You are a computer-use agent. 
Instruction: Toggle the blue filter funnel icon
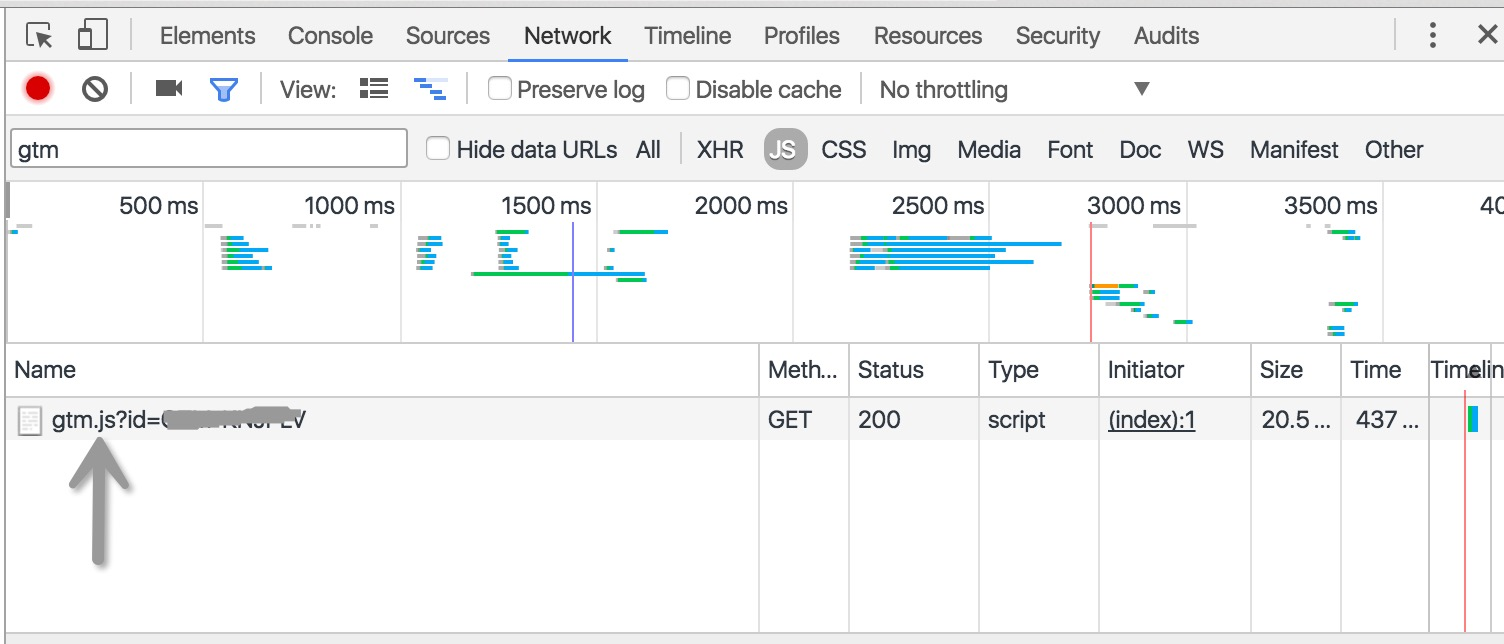point(223,89)
